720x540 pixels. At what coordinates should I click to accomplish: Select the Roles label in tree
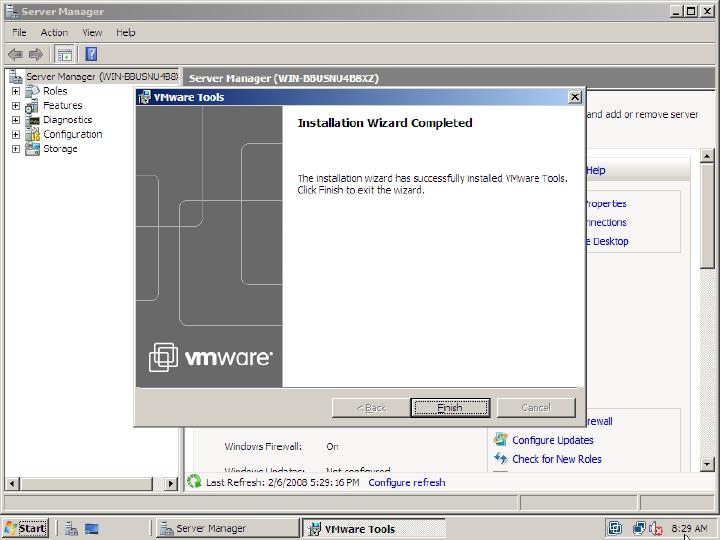55,91
